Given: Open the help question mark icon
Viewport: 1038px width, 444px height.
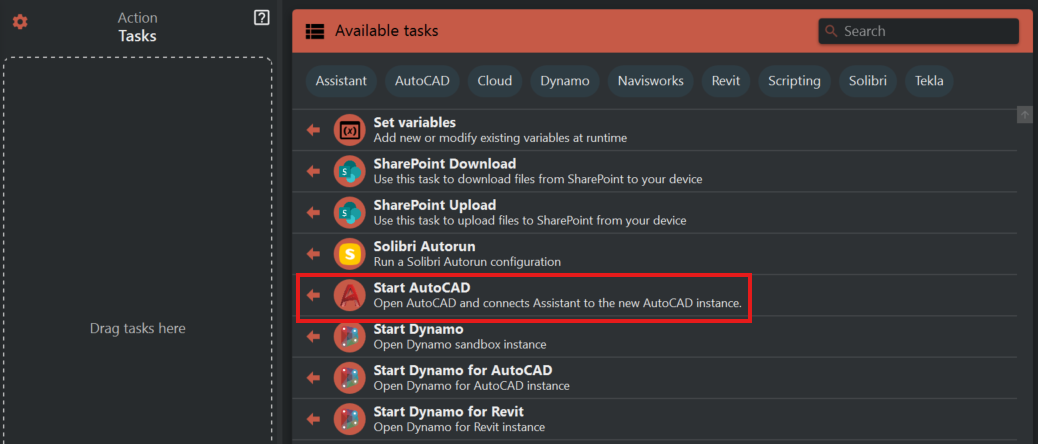Looking at the screenshot, I should click(x=261, y=19).
